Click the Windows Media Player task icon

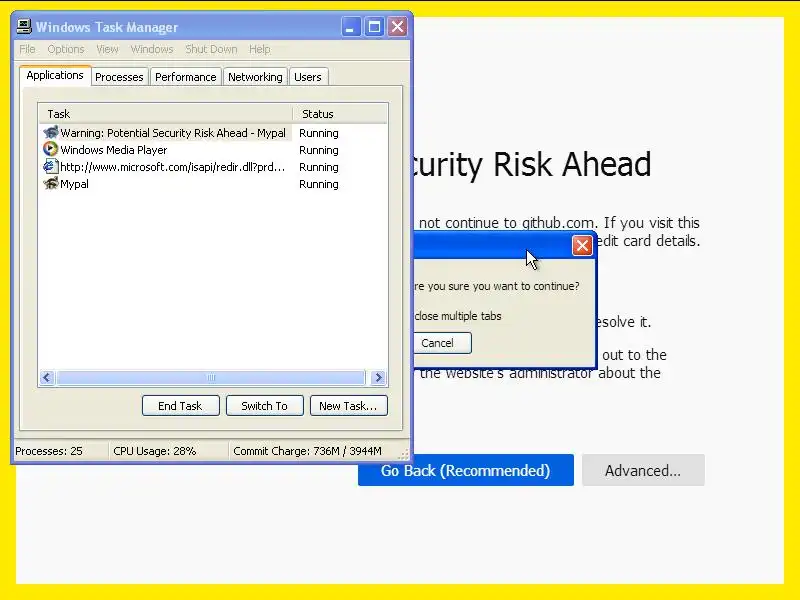pyautogui.click(x=51, y=149)
